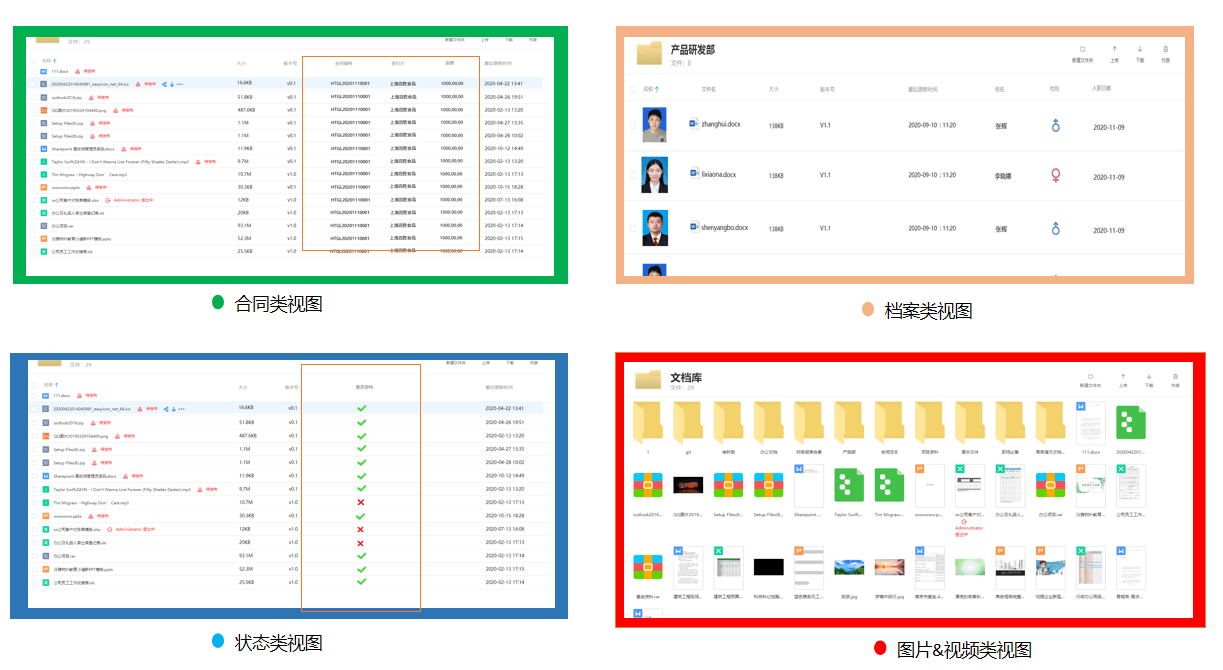Click 入职日期 column header
1223x670 pixels.
tap(1101, 89)
